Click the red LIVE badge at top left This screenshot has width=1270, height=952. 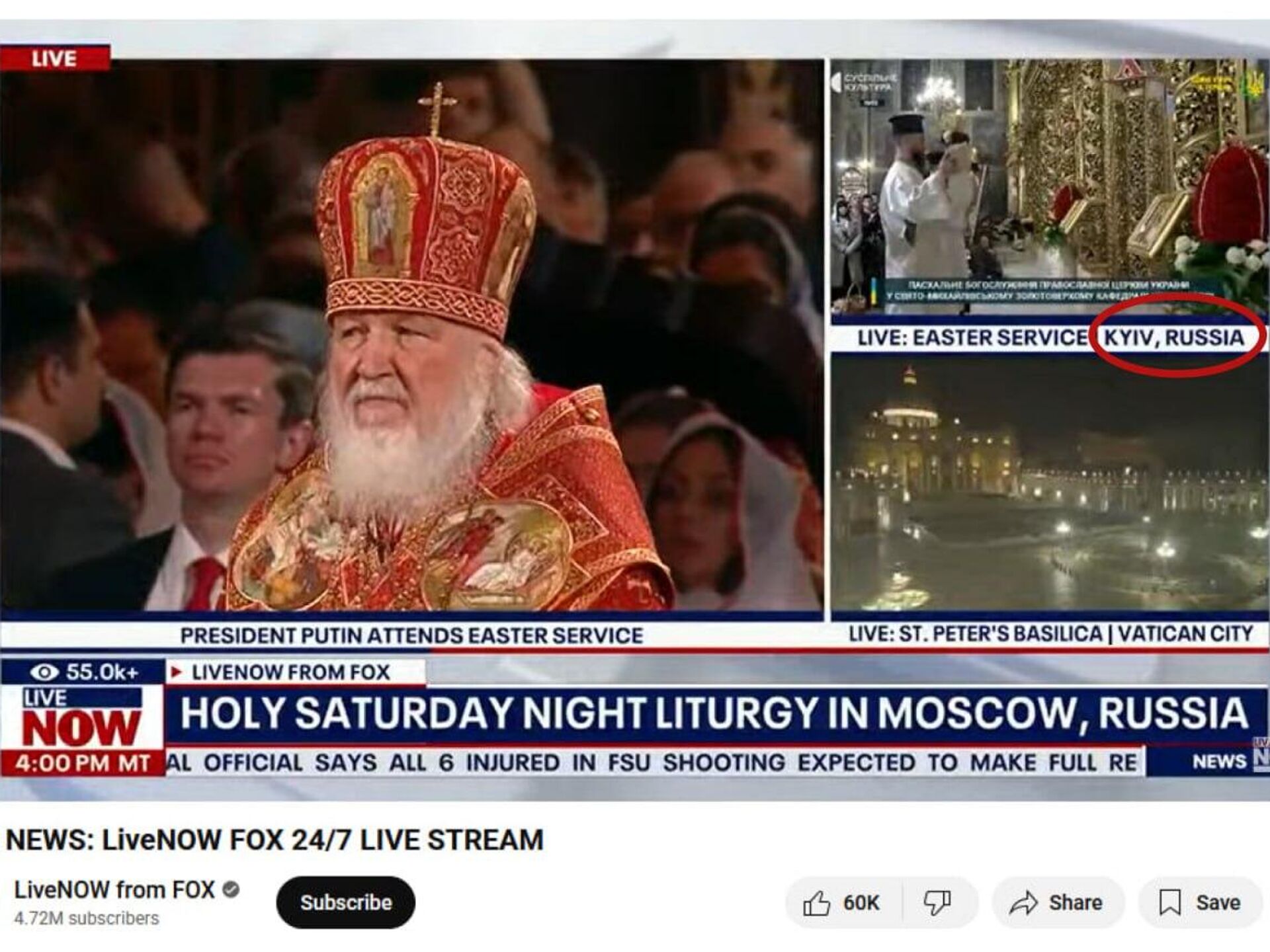coord(54,58)
